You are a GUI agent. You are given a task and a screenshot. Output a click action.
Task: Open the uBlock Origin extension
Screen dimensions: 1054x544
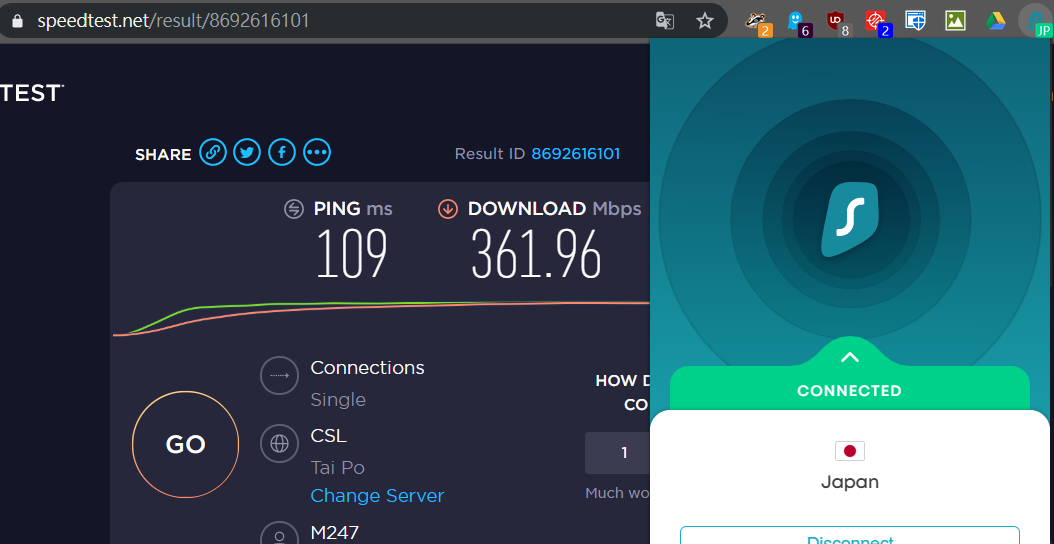pyautogui.click(x=839, y=22)
